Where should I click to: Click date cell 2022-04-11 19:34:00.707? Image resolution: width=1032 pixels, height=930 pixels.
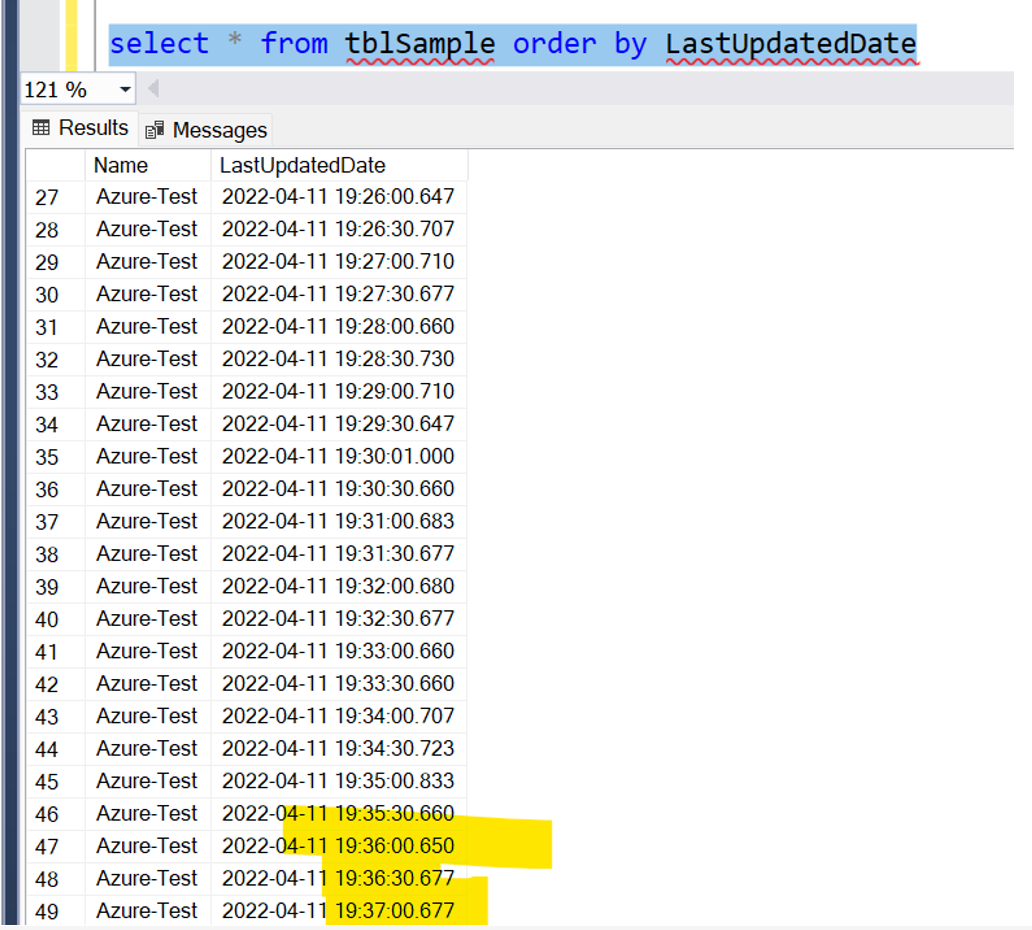[x=339, y=716]
